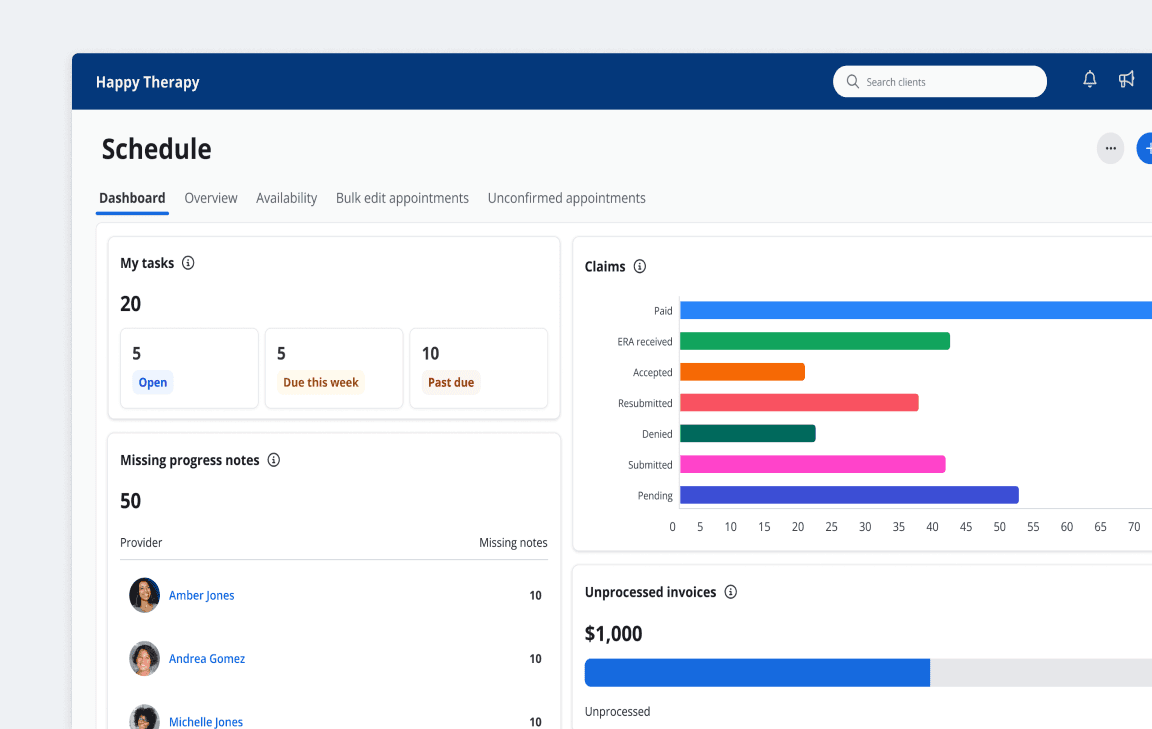Open Michelle Jones's profile link
The width and height of the screenshot is (1152, 729).
pos(206,722)
